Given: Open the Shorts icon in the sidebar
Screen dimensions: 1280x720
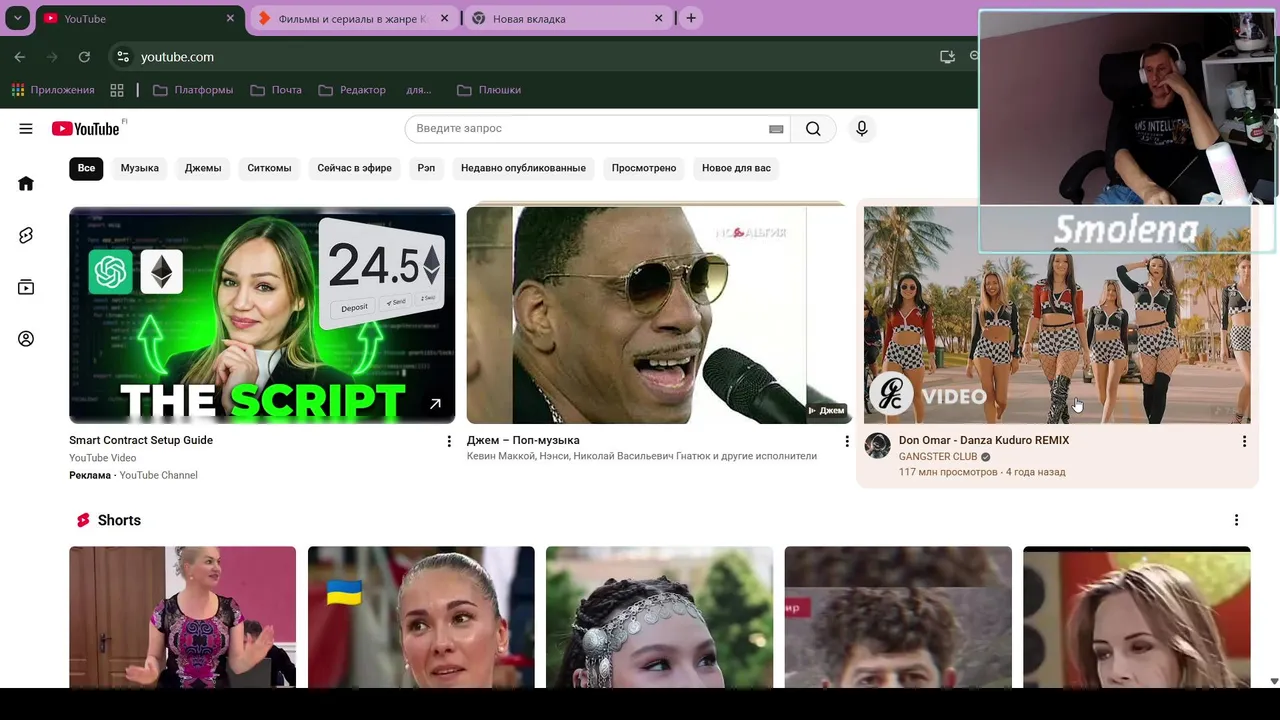Looking at the screenshot, I should [26, 235].
